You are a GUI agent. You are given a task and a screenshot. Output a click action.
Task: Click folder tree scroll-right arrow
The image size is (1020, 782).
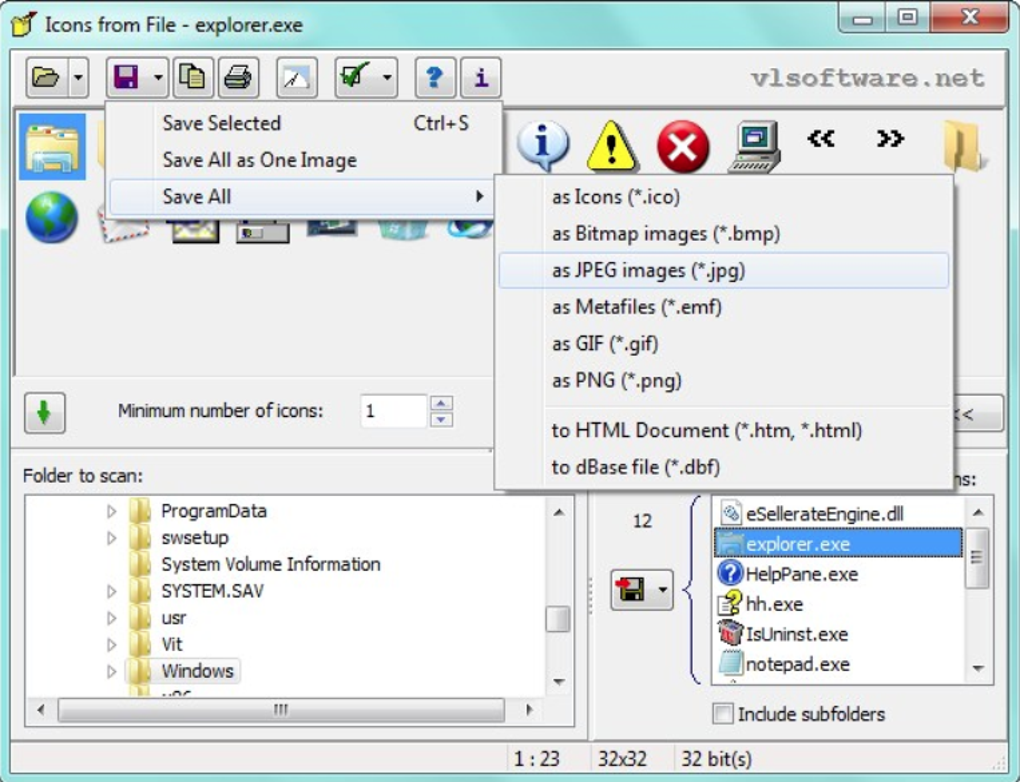529,709
